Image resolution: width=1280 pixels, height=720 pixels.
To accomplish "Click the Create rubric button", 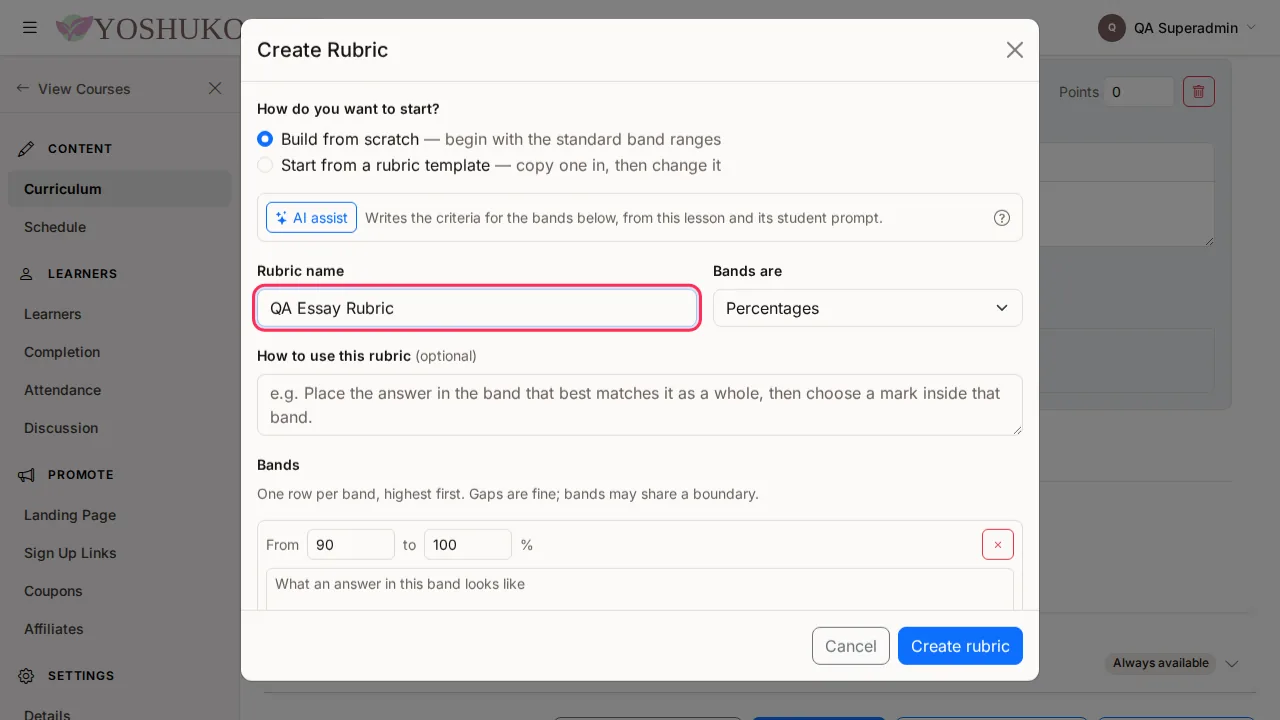I will pyautogui.click(x=960, y=646).
